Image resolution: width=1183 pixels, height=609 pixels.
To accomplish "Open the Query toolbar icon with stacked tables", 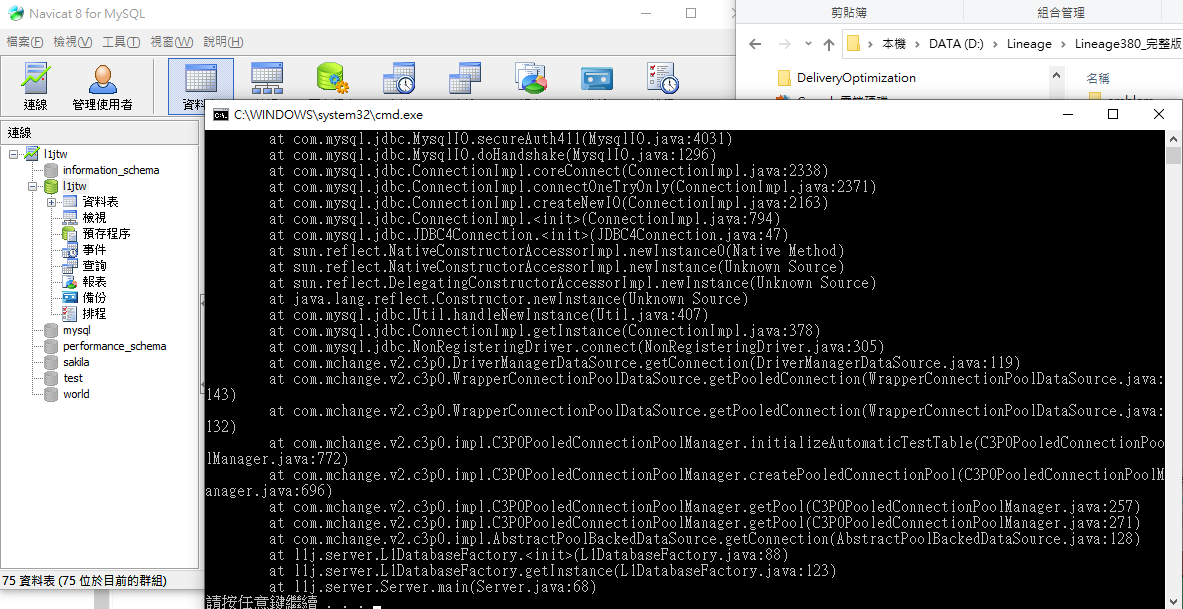I will [x=465, y=78].
